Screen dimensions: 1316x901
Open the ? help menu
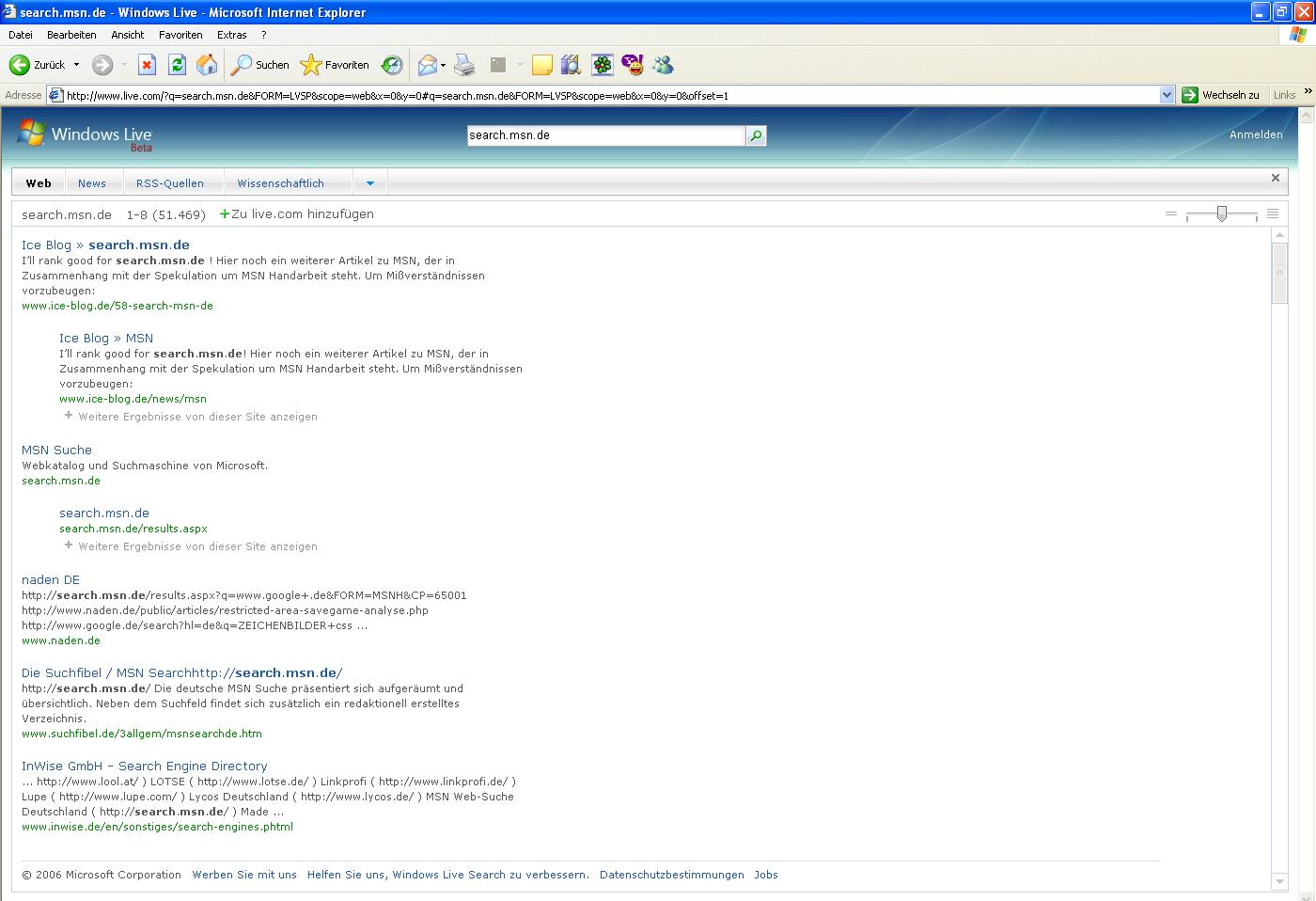(x=264, y=35)
